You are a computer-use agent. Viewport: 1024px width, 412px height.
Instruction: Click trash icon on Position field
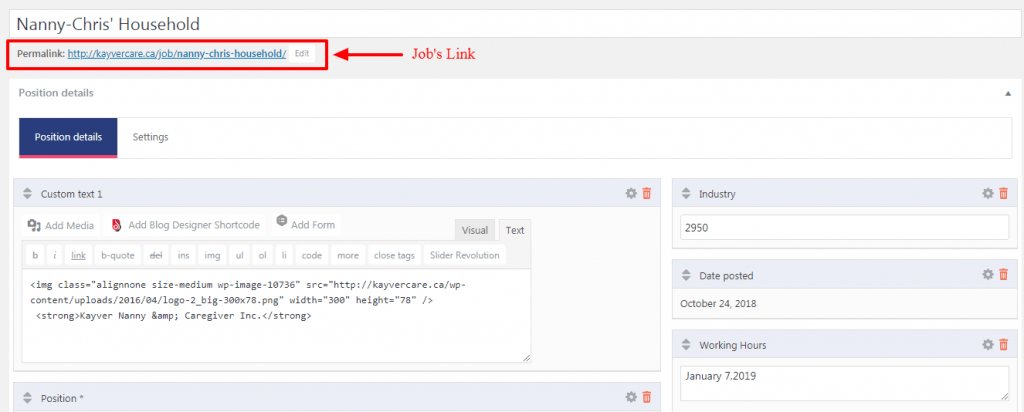[x=647, y=397]
